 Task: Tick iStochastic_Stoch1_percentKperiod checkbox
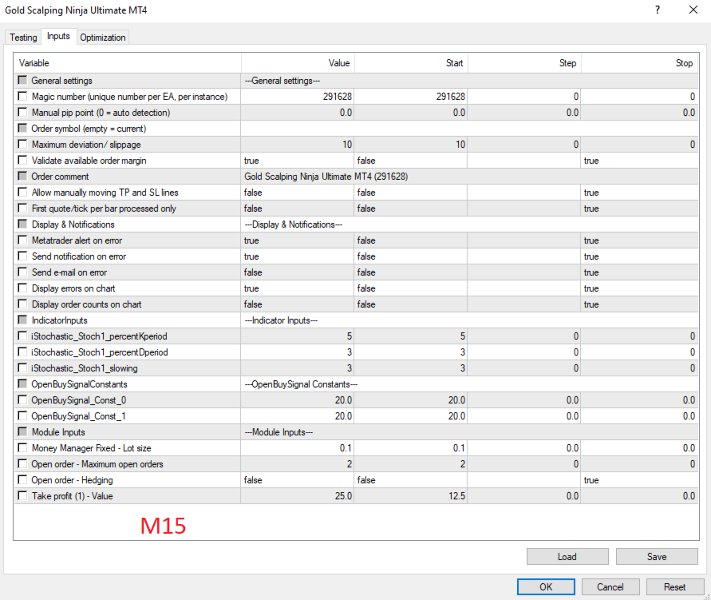coord(22,336)
